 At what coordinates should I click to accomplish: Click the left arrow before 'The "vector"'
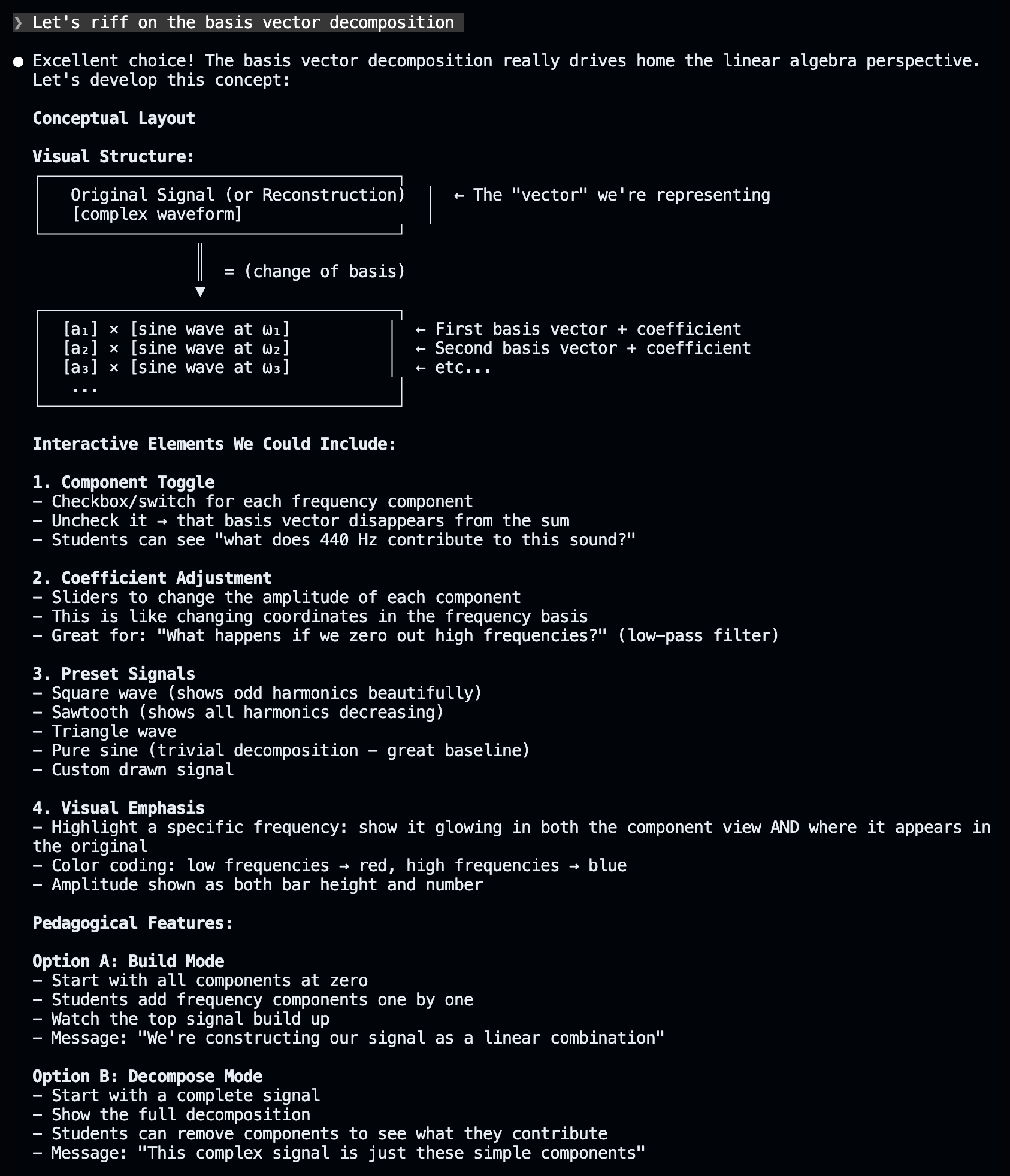pos(459,195)
